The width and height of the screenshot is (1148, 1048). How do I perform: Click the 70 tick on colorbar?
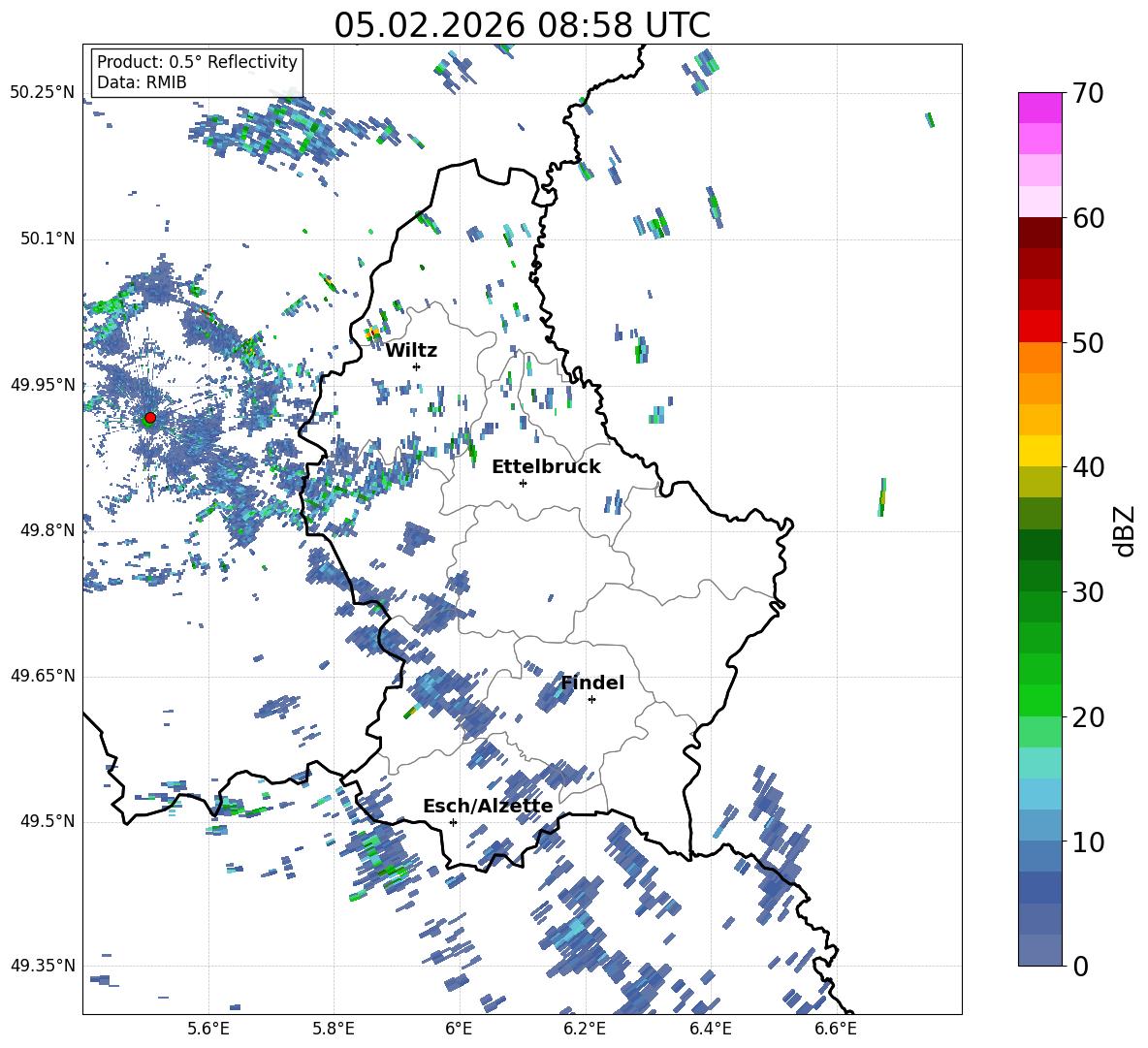tap(1087, 93)
